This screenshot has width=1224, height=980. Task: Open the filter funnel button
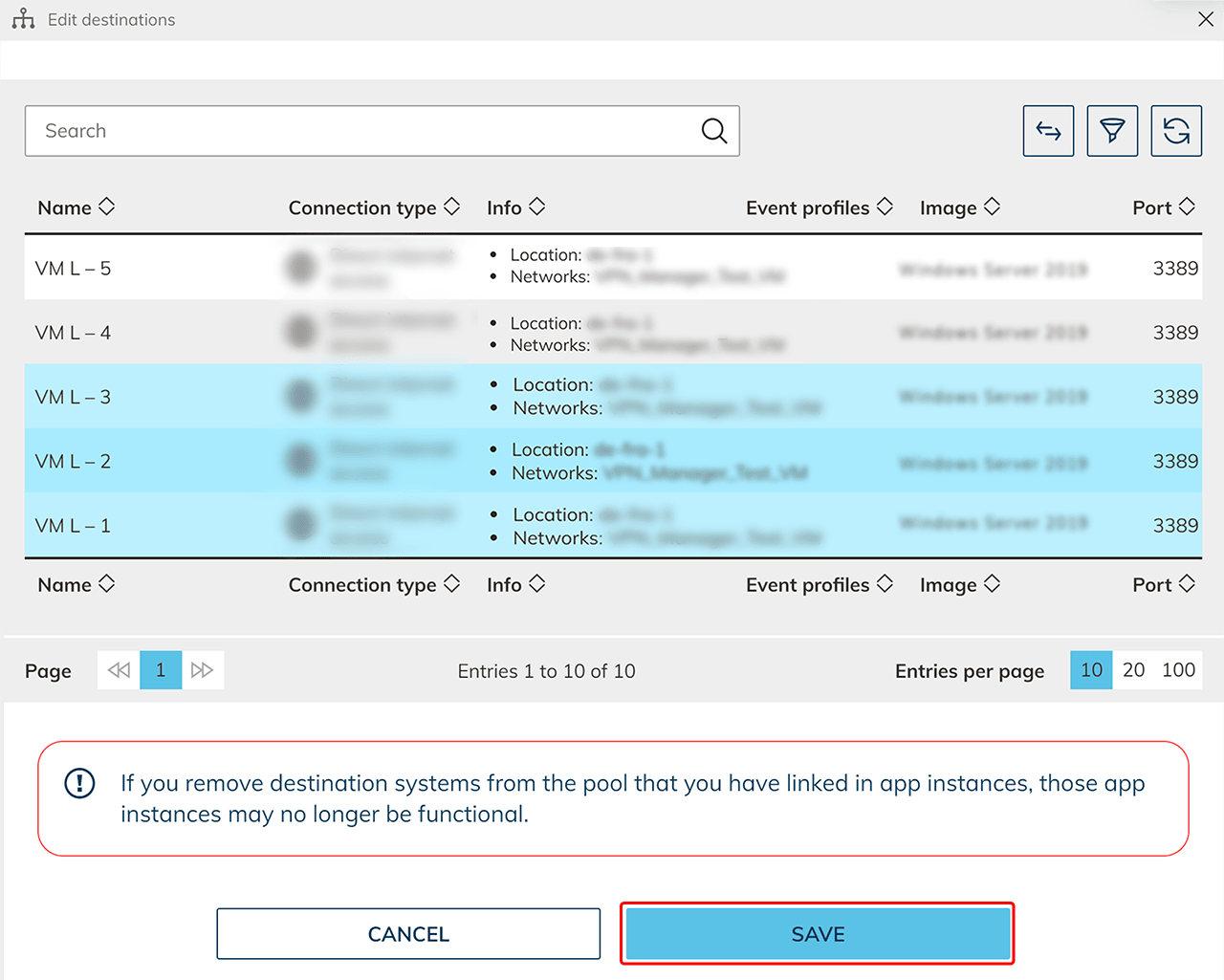1112,131
